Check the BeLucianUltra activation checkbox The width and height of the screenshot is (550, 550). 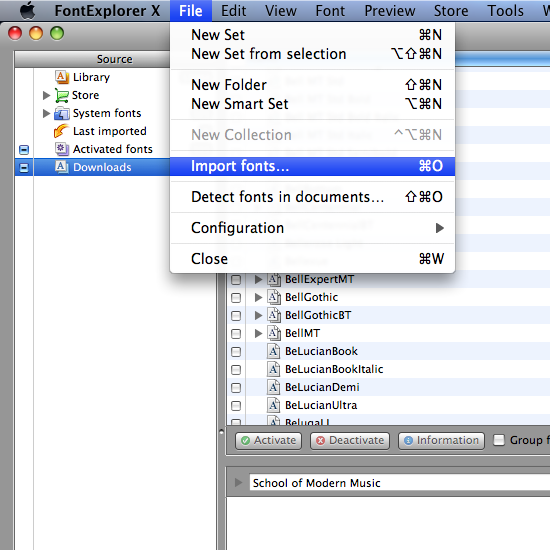tap(236, 405)
